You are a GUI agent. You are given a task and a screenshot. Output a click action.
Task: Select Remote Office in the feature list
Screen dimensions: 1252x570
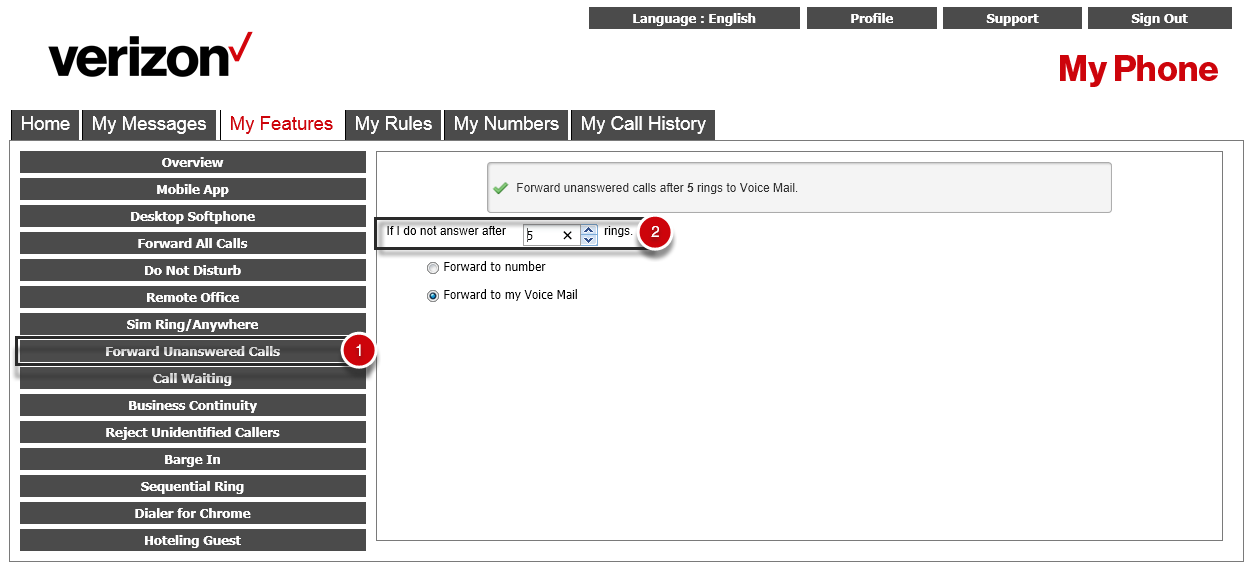(193, 297)
